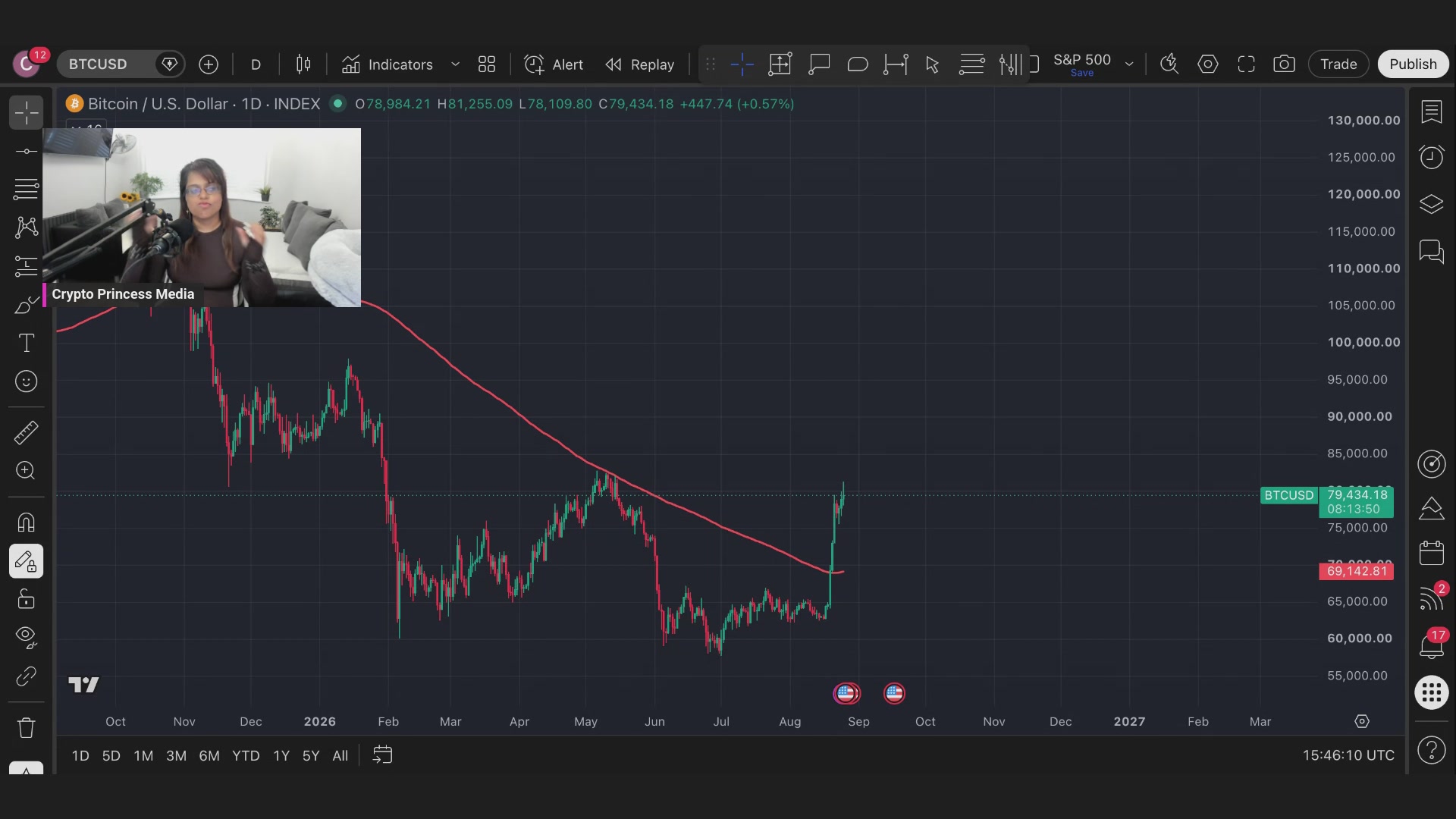
Task: Select the crosshair cursor tool in left sidebar
Action: [x=27, y=113]
